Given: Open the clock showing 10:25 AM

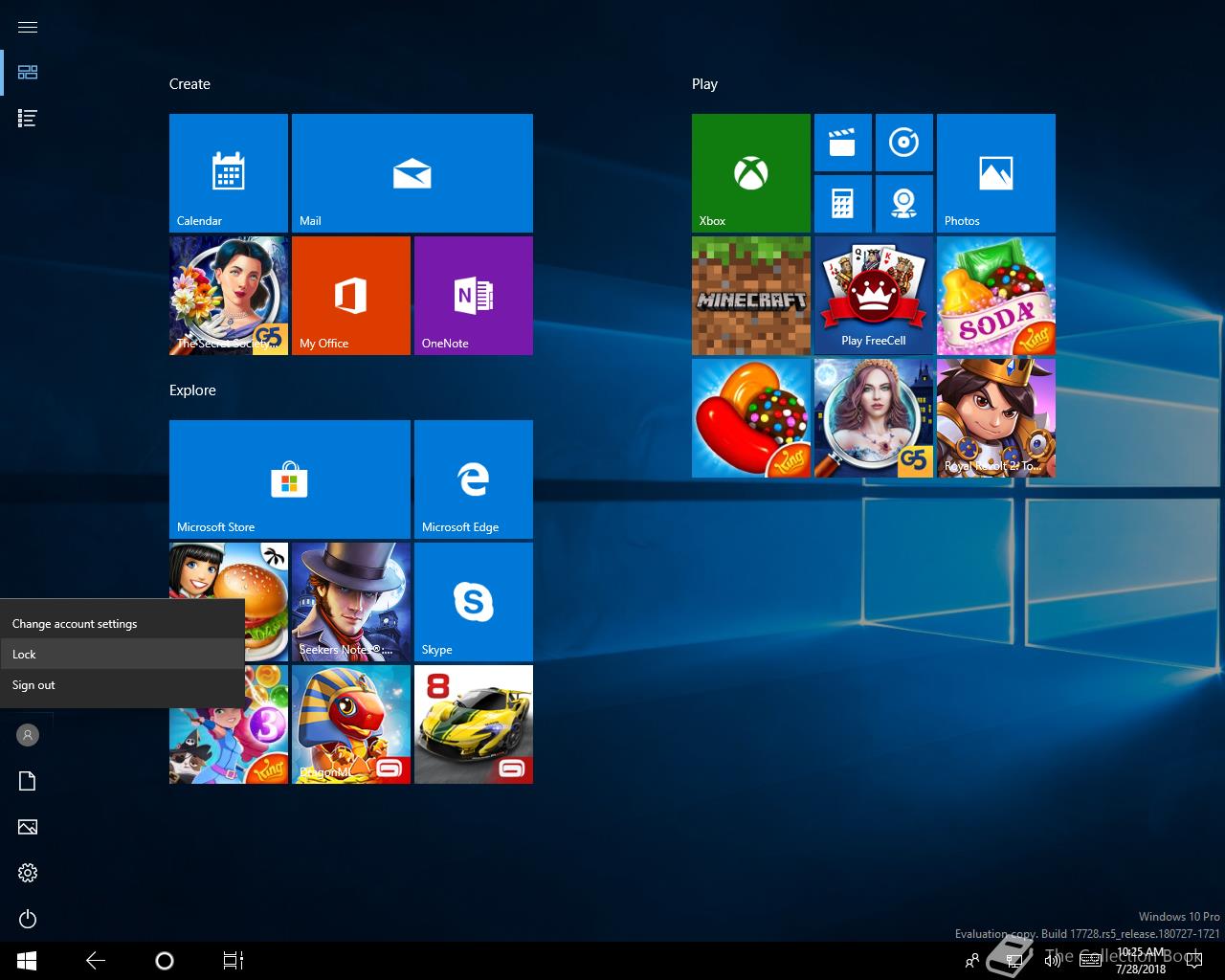Looking at the screenshot, I should tap(1141, 961).
